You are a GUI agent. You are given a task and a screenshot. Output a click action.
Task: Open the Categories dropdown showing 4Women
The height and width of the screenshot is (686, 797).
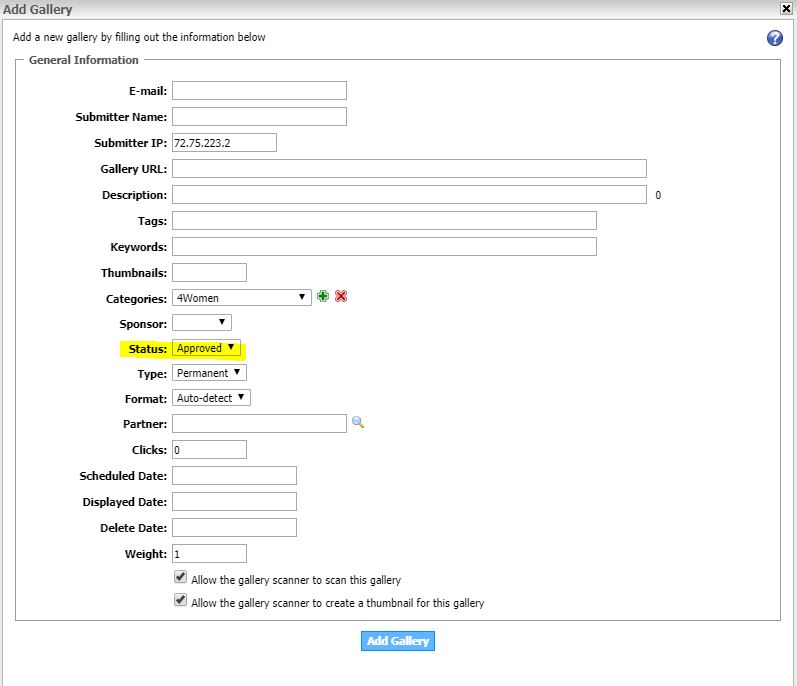(242, 297)
